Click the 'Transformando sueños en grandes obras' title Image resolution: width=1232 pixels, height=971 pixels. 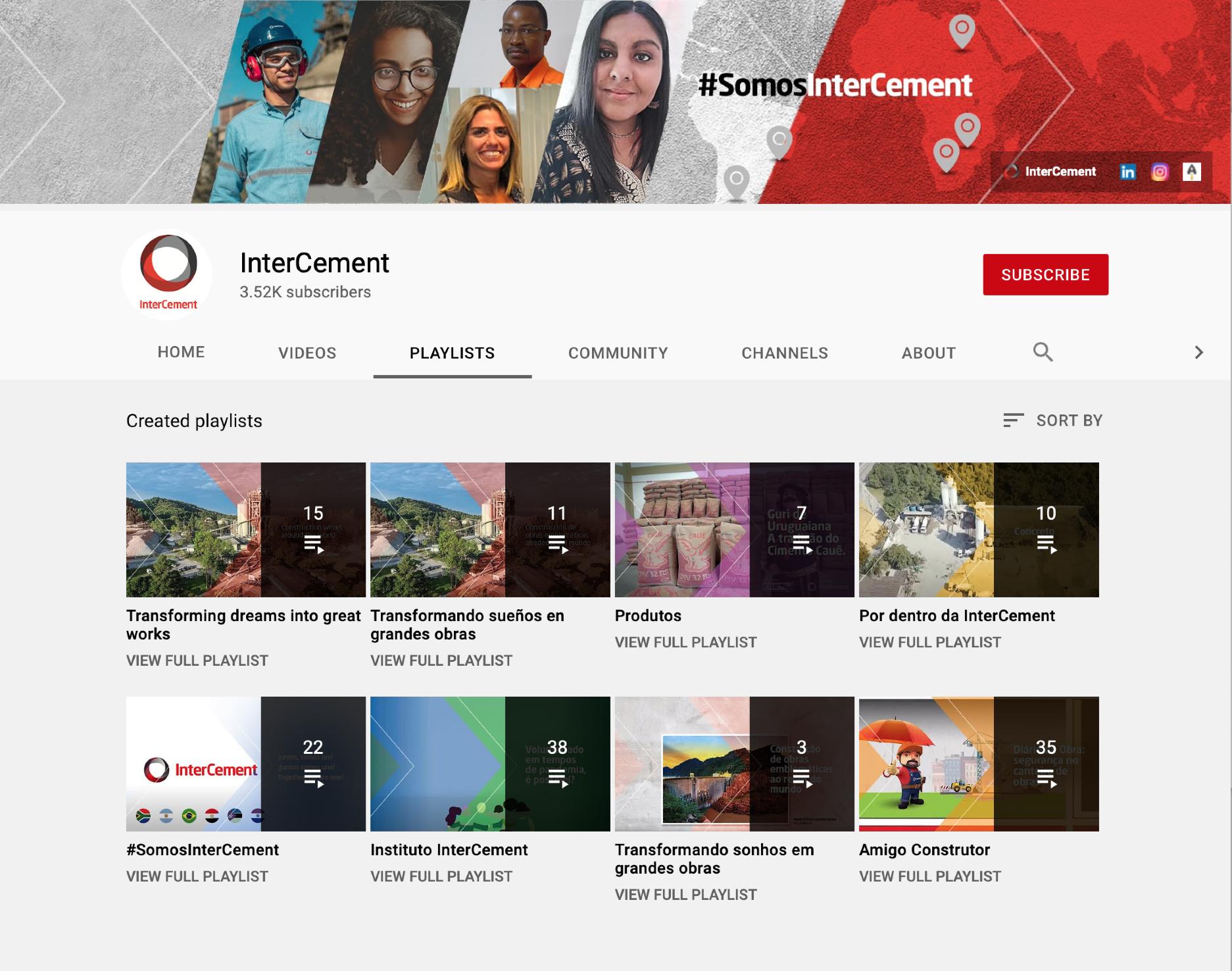pyautogui.click(x=467, y=625)
